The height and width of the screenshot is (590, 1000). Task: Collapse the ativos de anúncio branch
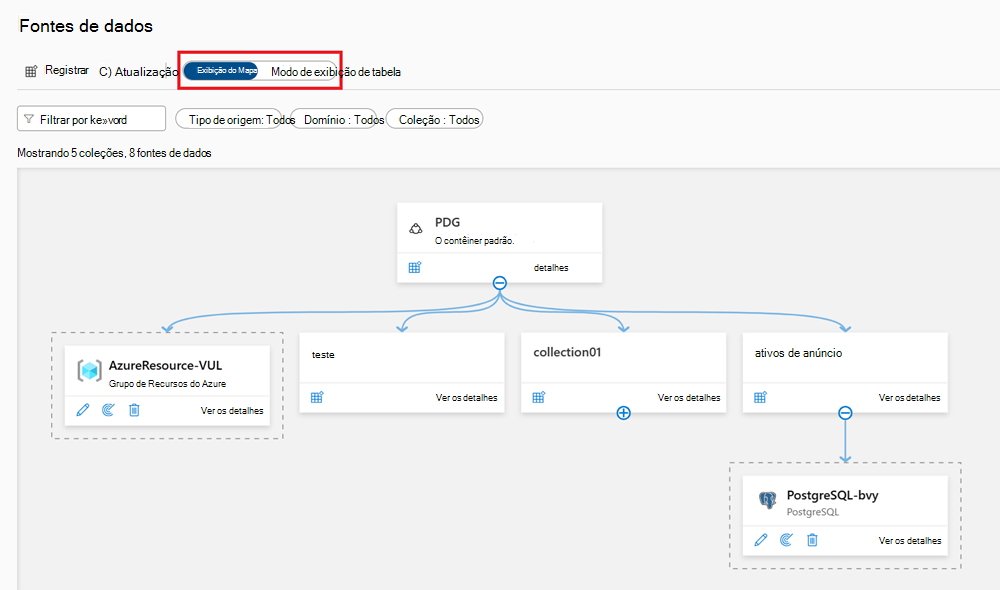(x=845, y=411)
